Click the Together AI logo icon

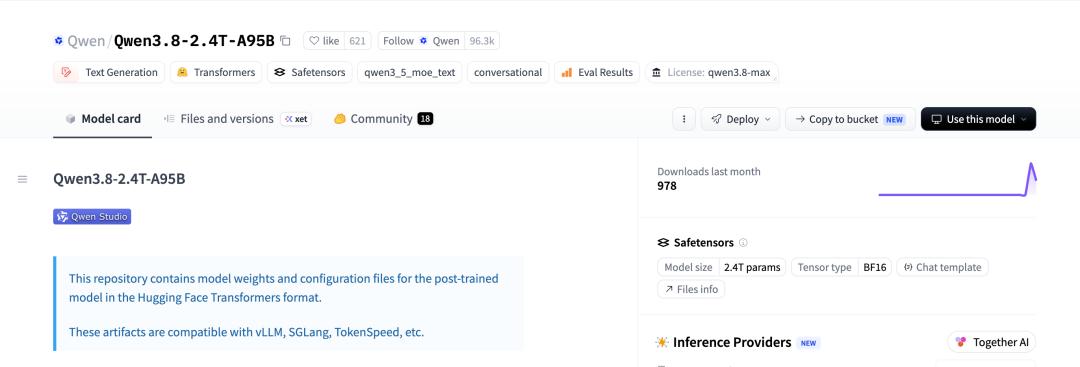coord(961,342)
